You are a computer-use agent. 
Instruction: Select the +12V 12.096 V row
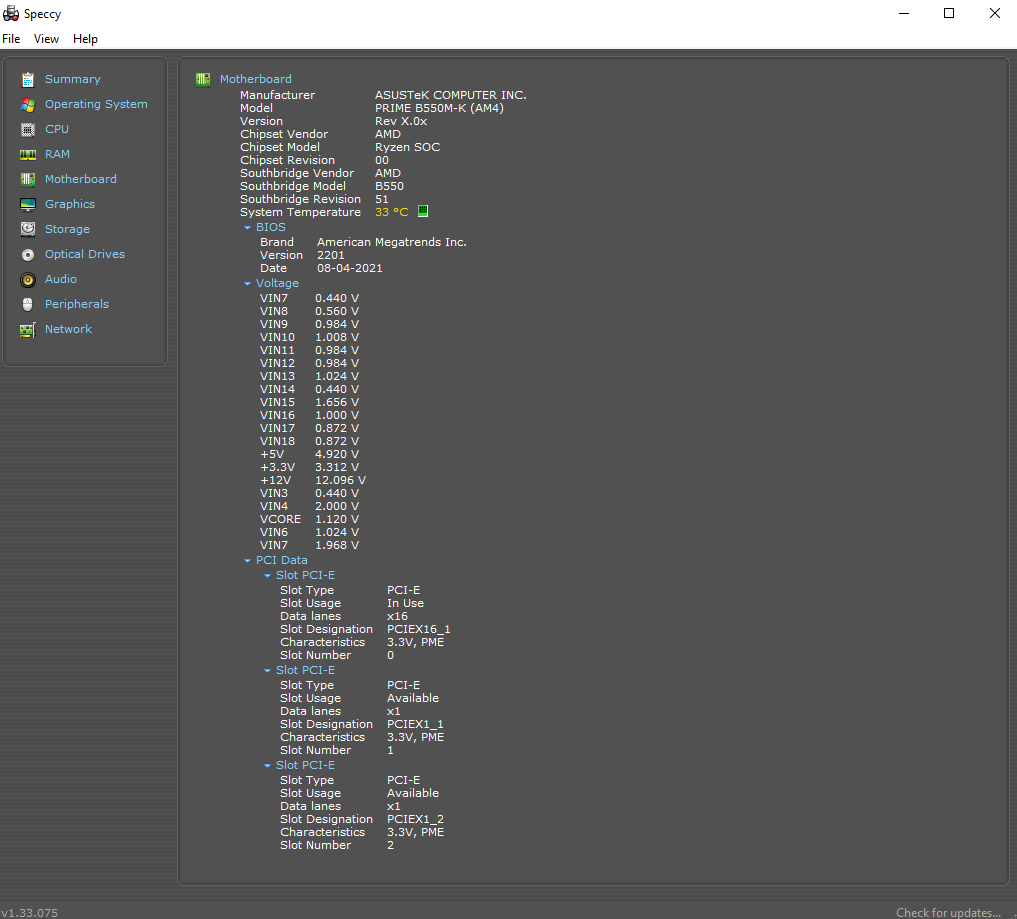313,481
